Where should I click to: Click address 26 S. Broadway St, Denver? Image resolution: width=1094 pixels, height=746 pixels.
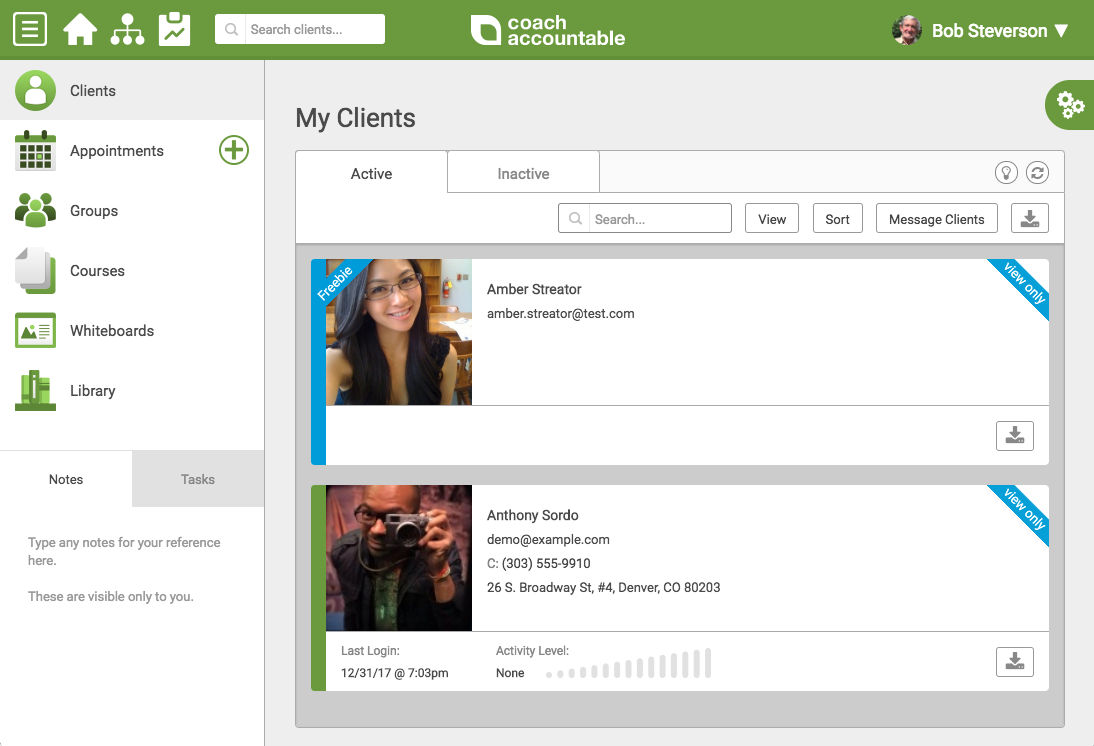click(604, 588)
